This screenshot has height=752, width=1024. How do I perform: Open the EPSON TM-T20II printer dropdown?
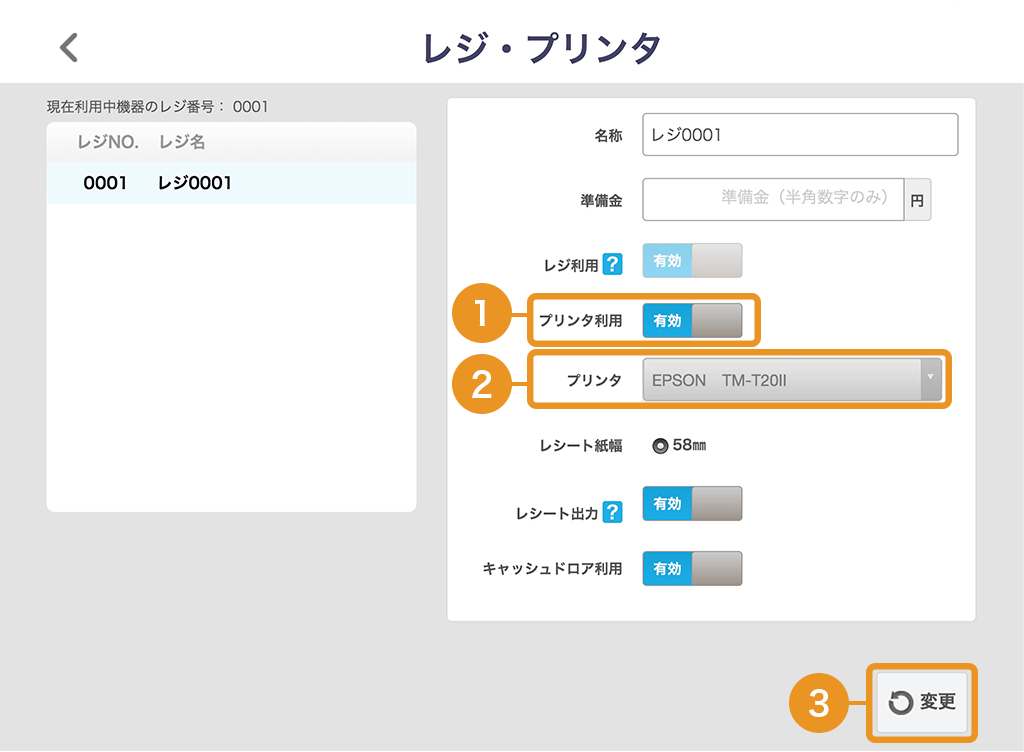click(792, 379)
